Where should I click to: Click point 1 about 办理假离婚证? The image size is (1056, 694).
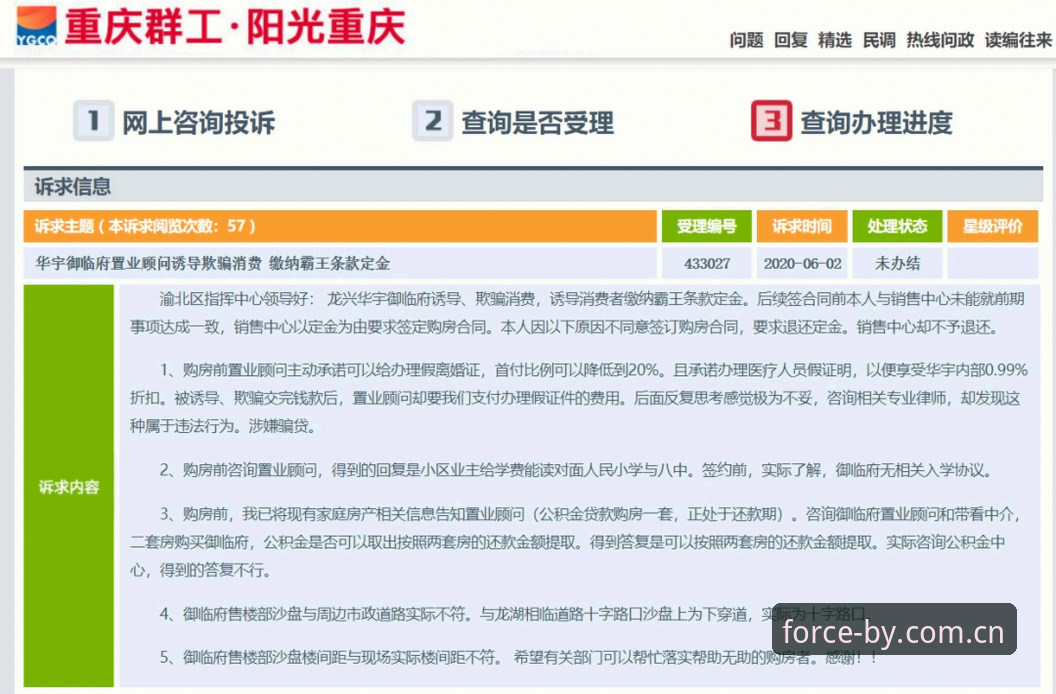(579, 398)
